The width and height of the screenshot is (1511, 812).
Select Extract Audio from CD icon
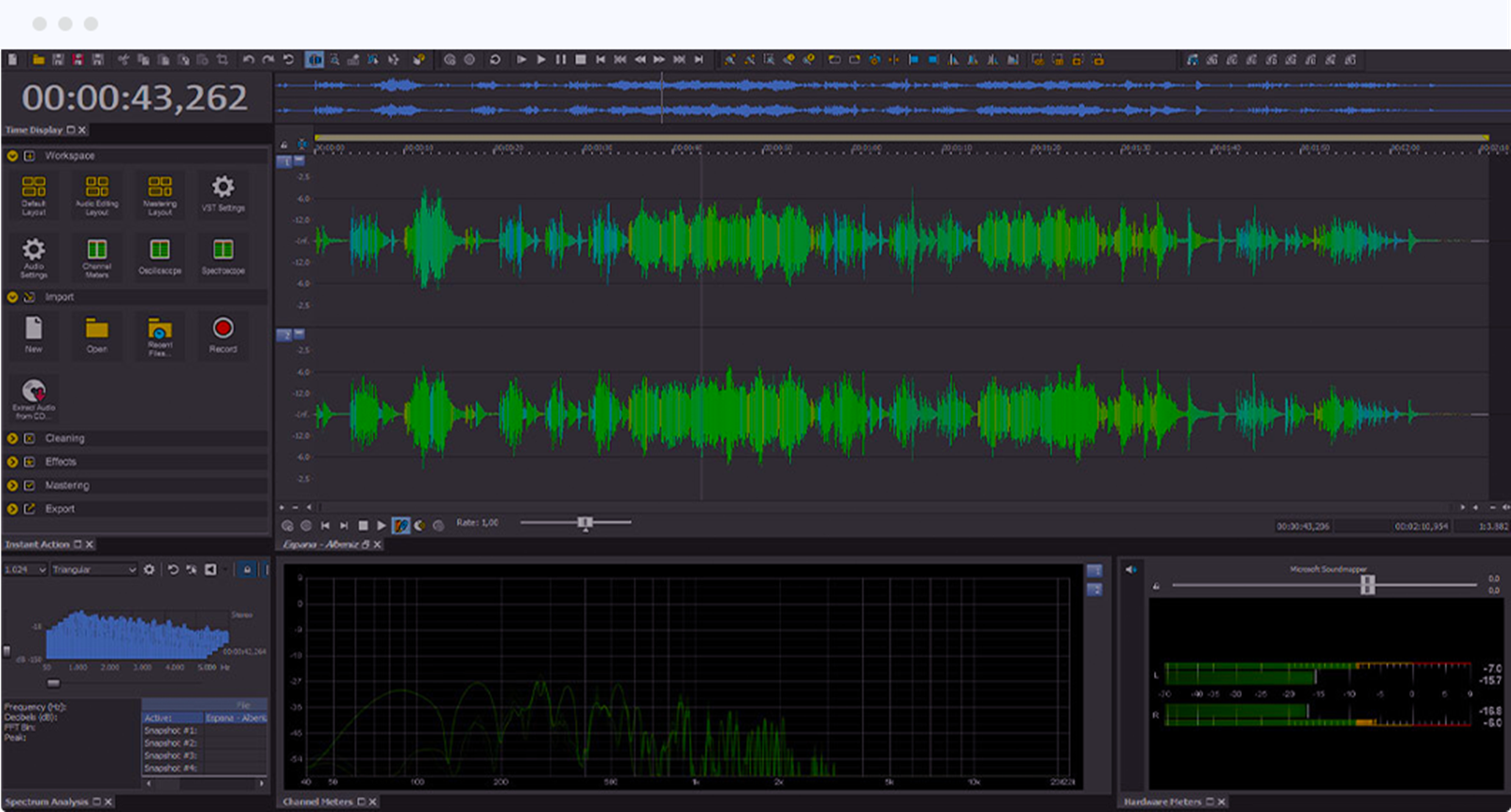[x=34, y=392]
